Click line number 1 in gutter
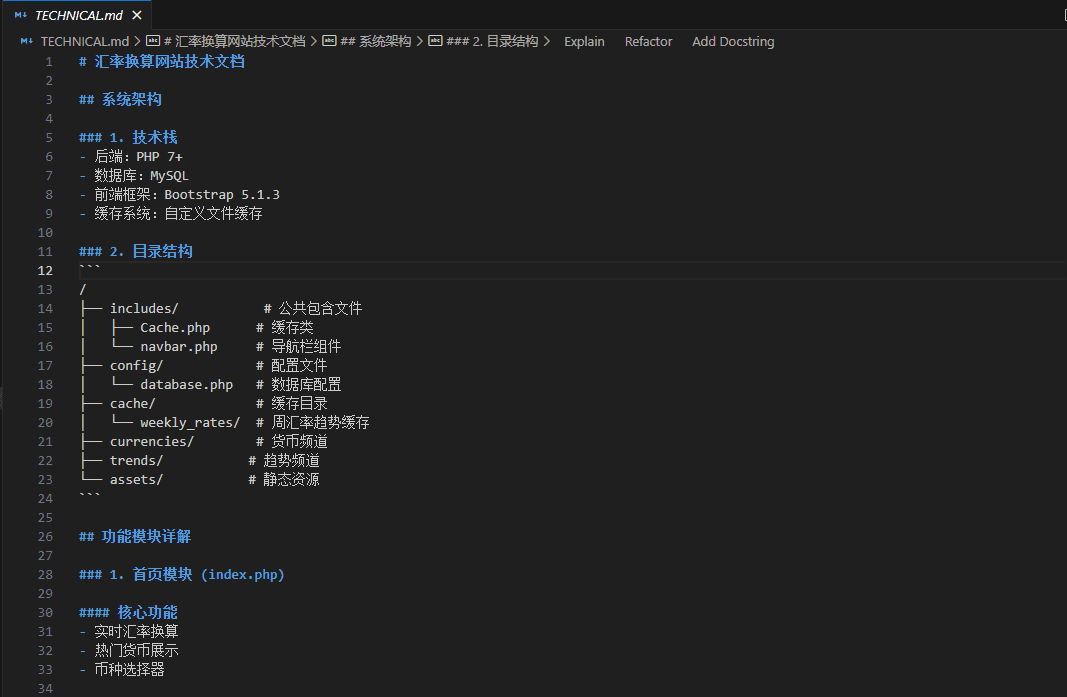Image resolution: width=1067 pixels, height=697 pixels. tap(49, 62)
